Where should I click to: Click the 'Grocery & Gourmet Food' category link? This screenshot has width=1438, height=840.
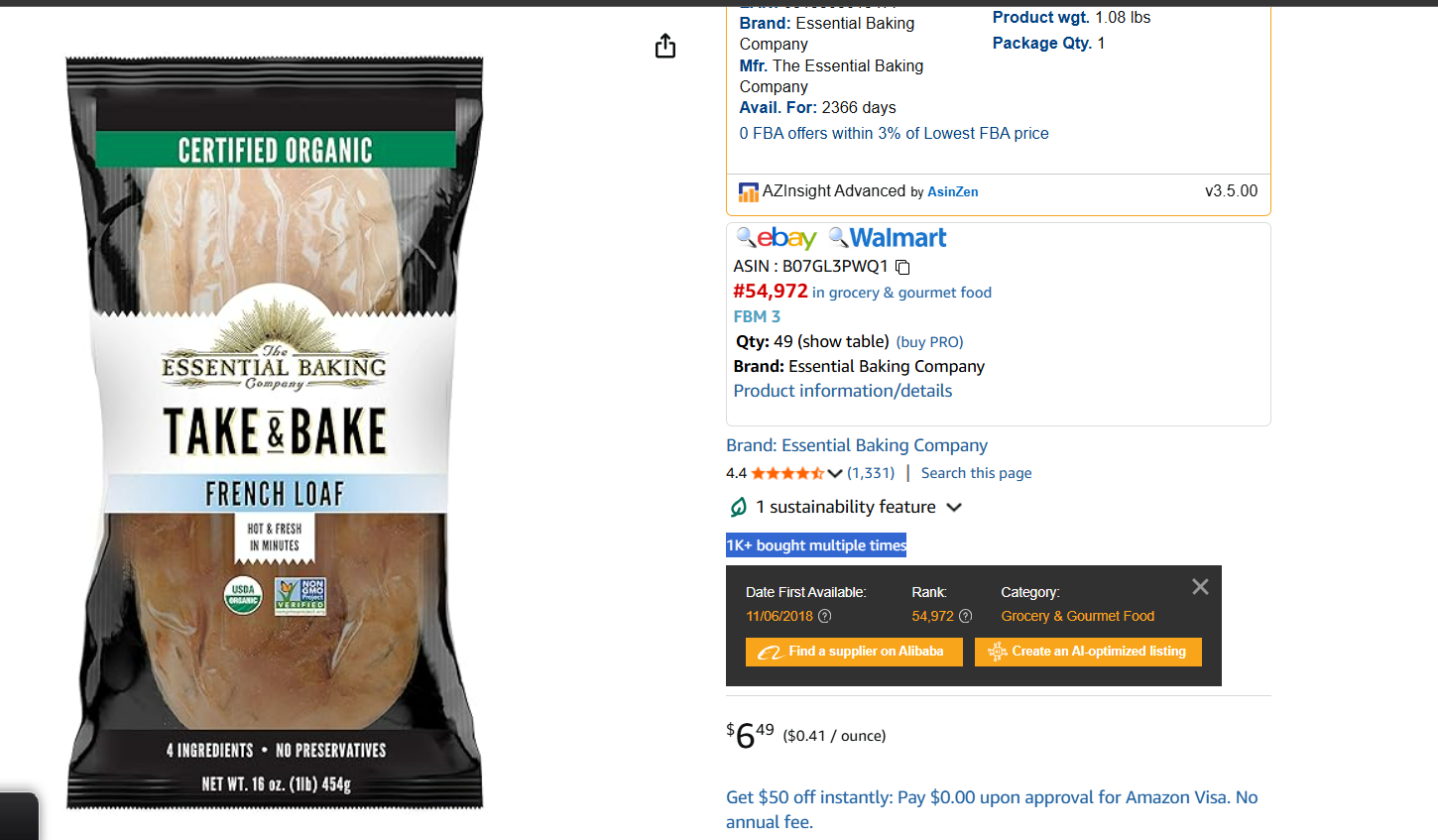pos(1077,616)
